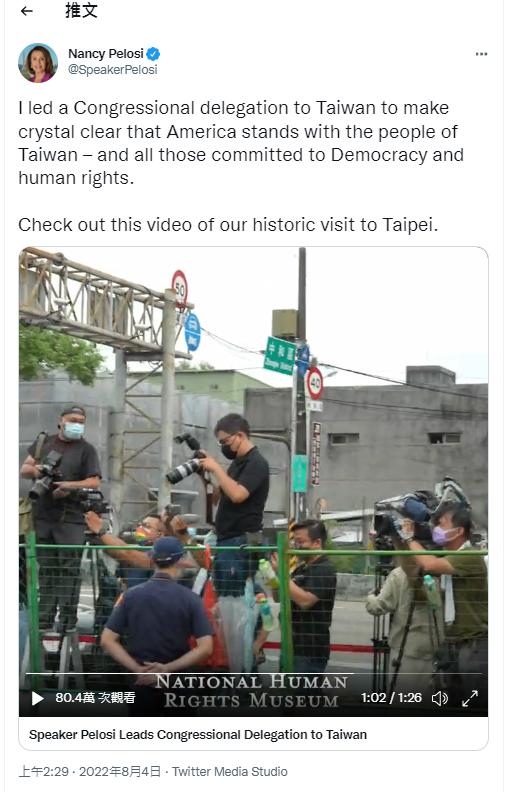The height and width of the screenshot is (792, 518).
Task: Open the @SpeakerPelosi handle link
Action: pyautogui.click(x=113, y=70)
